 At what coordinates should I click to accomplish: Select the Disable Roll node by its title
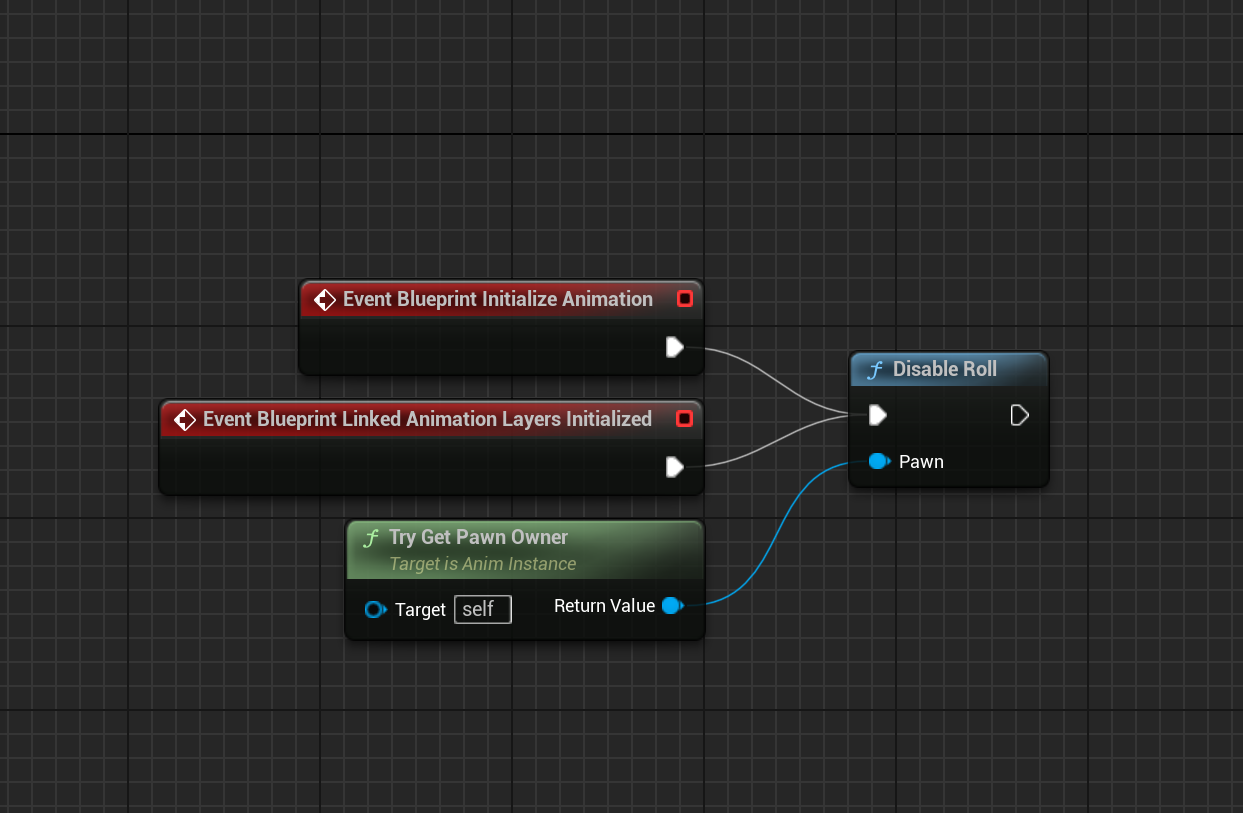[x=944, y=369]
